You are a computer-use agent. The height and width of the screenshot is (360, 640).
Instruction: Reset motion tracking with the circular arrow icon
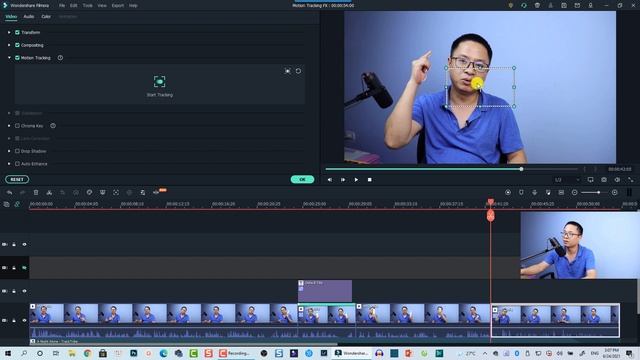pyautogui.click(x=298, y=71)
